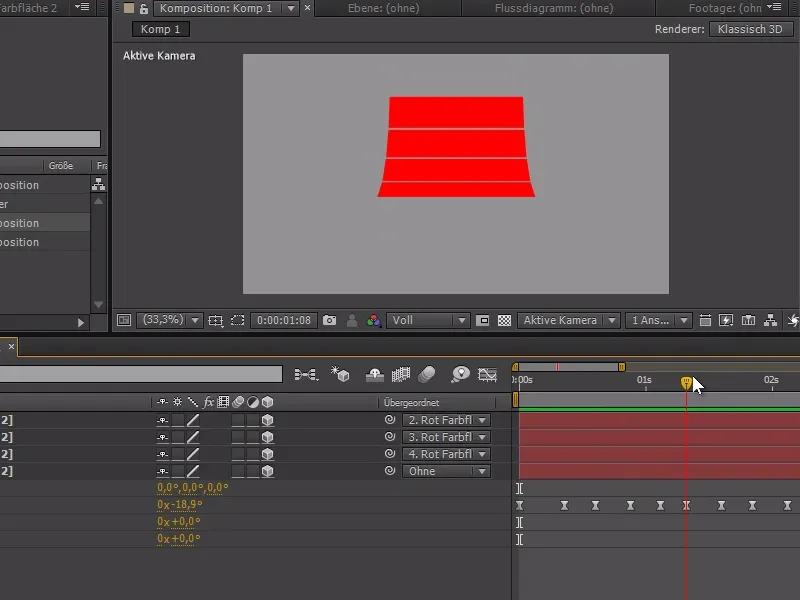Open dropdown arrow next to Komposition: Komp 1
The image size is (800, 600).
coord(291,8)
